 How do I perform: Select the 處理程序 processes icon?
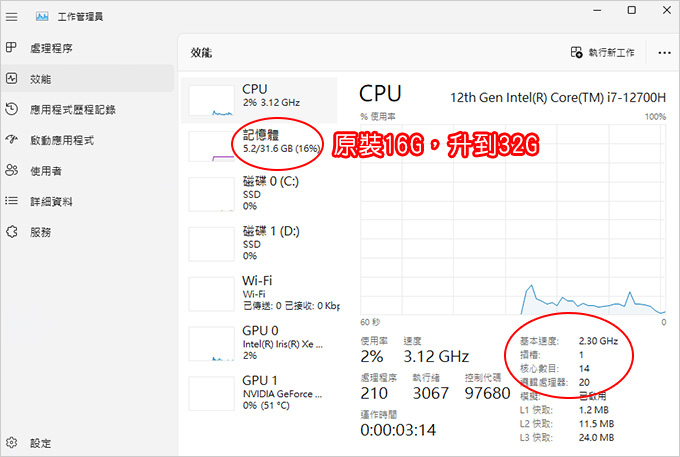tap(11, 47)
